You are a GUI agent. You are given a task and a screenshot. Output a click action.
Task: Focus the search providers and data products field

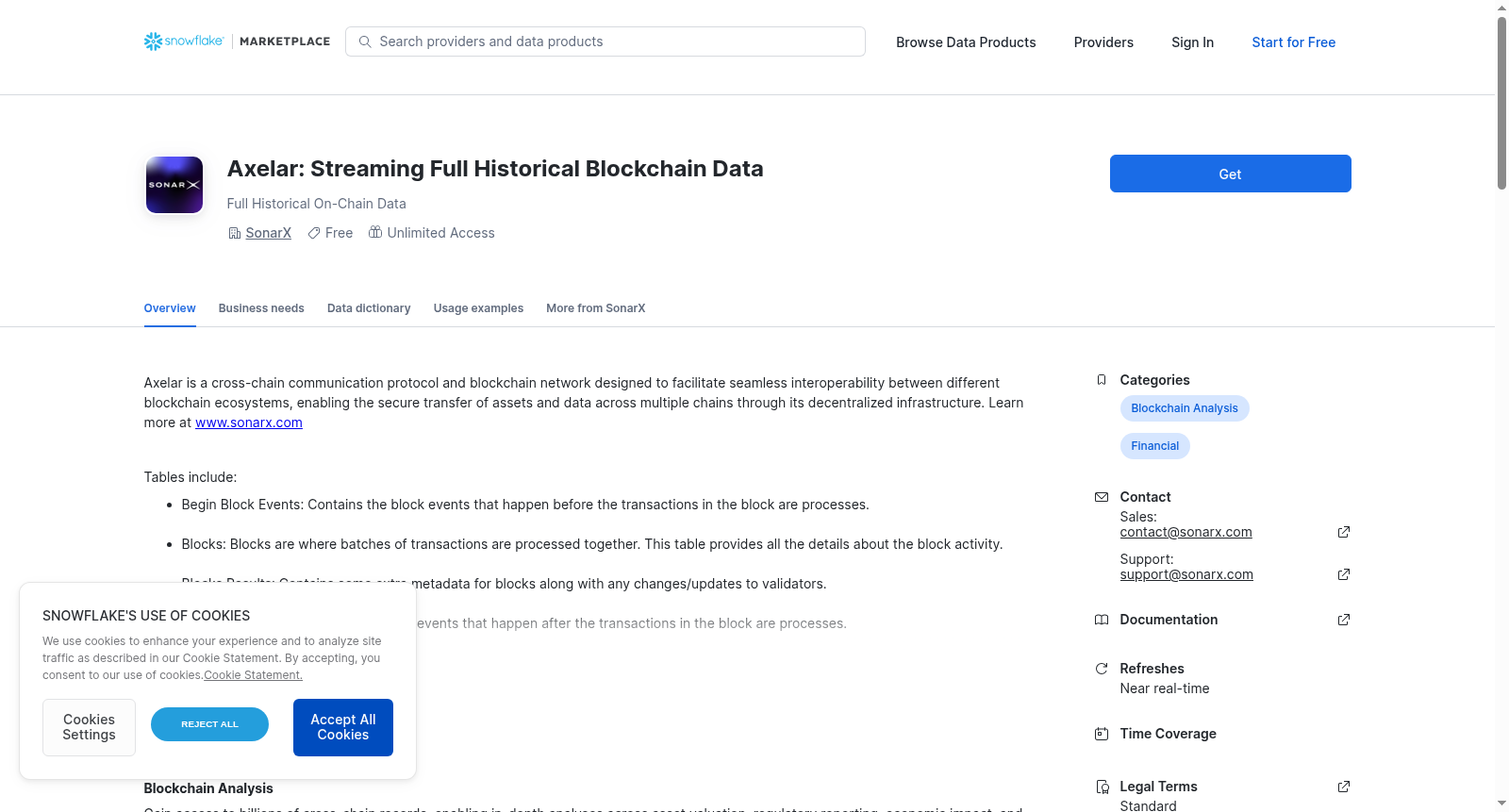pos(605,41)
